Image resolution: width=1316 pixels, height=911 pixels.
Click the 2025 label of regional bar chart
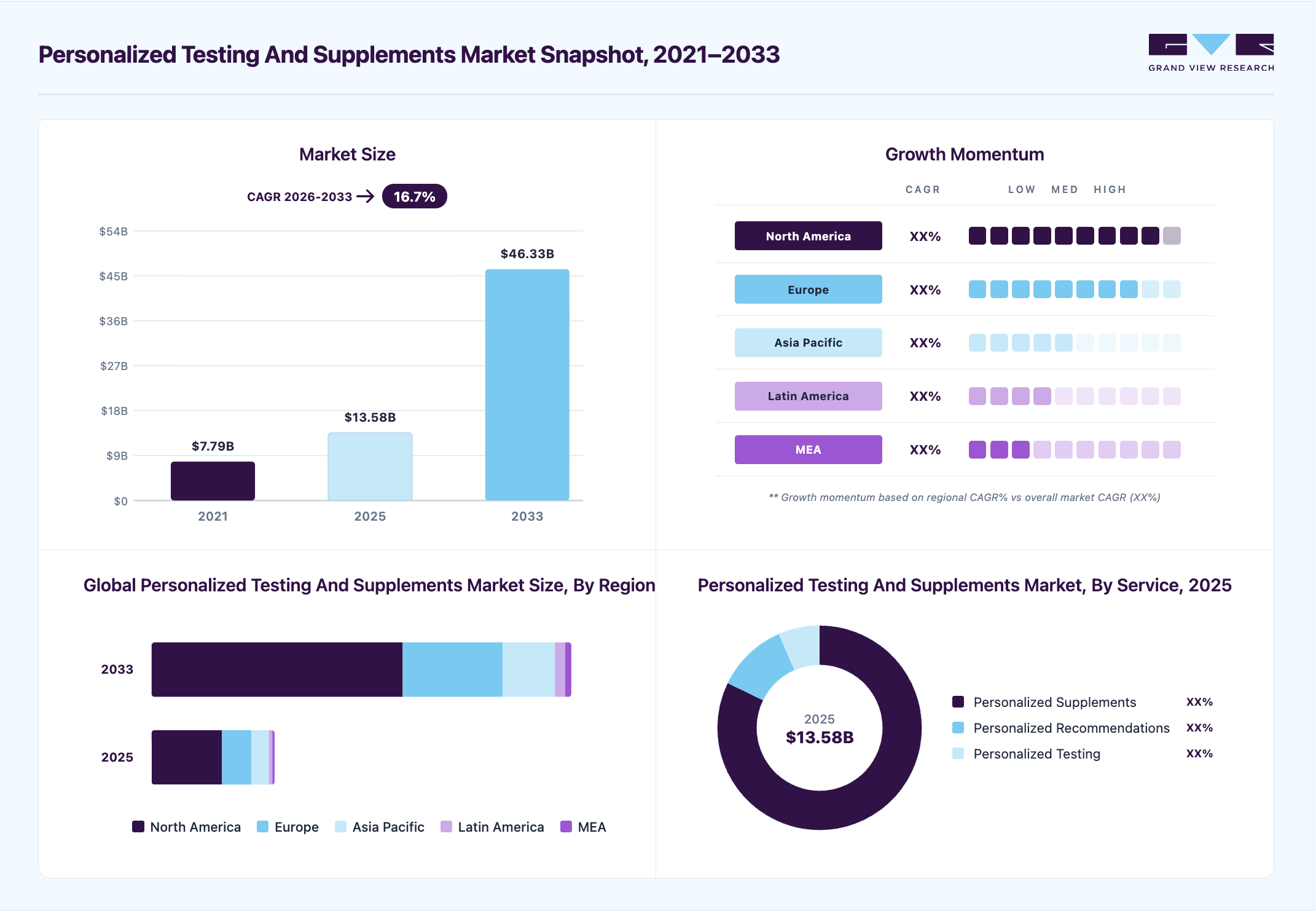[117, 757]
